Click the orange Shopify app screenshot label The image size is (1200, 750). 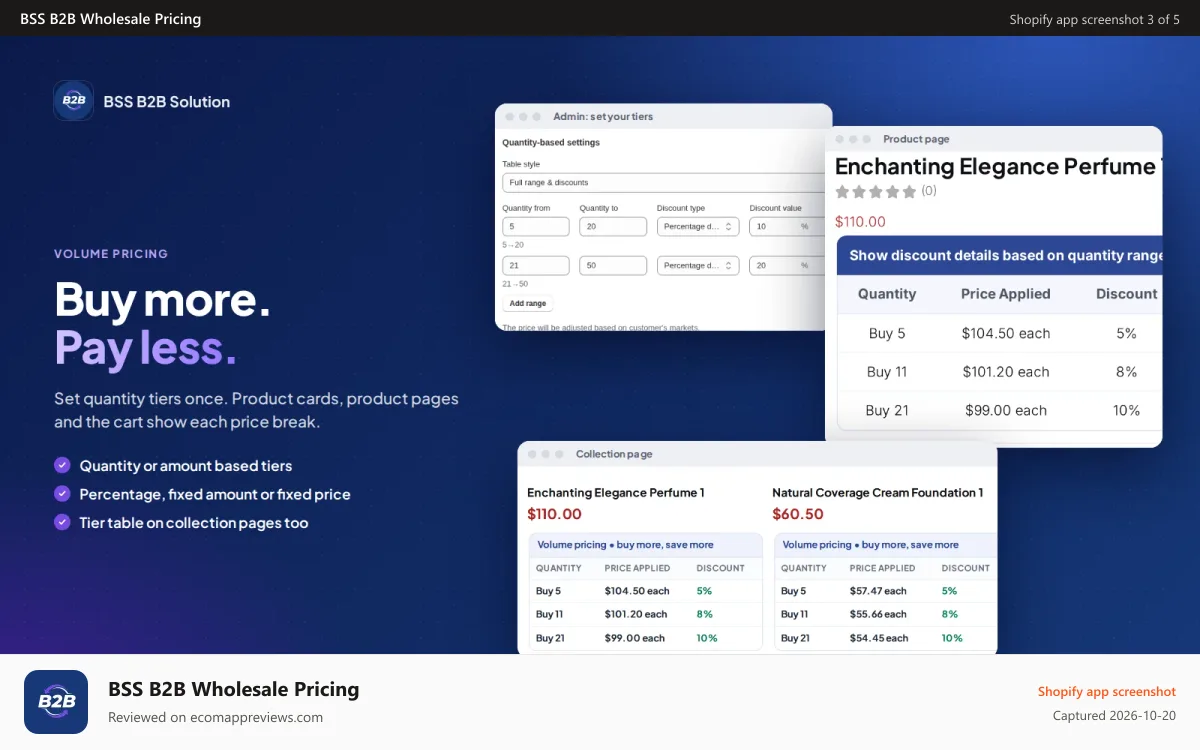tap(1107, 691)
